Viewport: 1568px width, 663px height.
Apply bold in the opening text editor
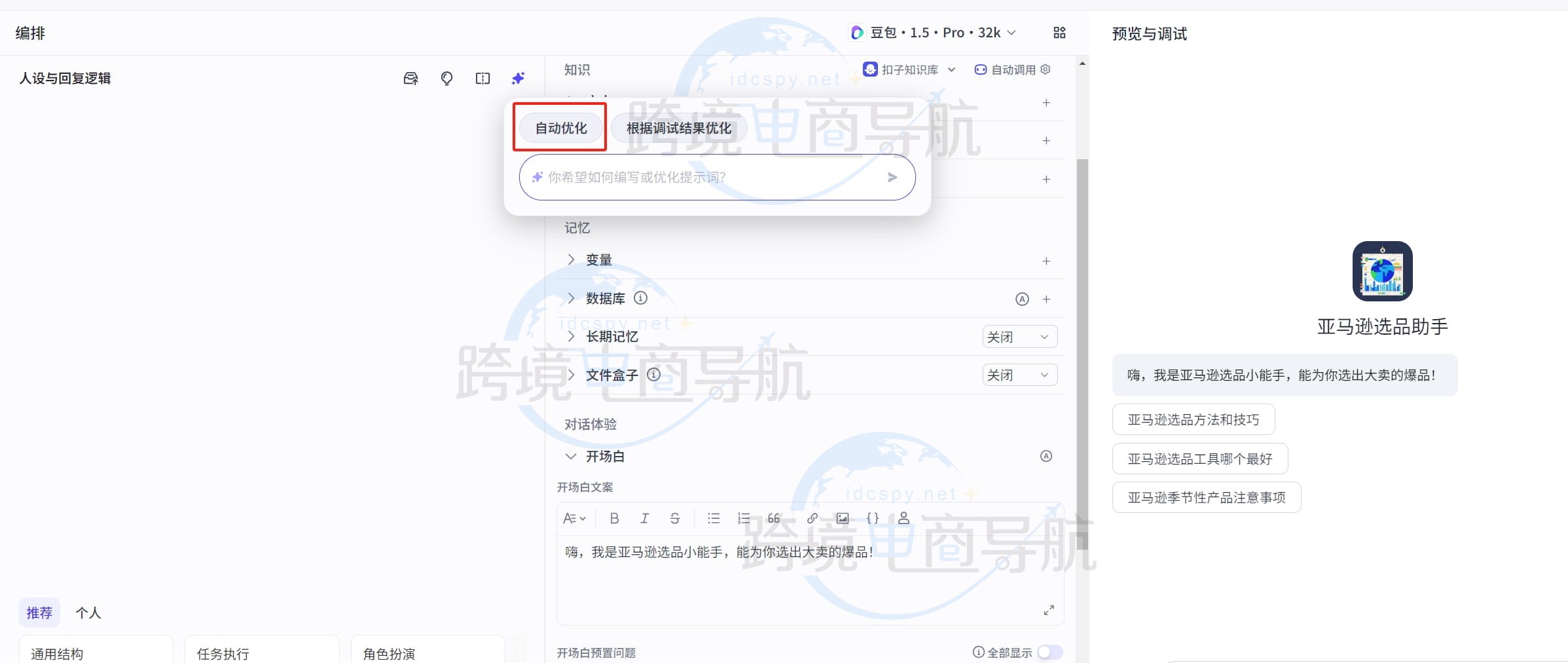pos(614,518)
